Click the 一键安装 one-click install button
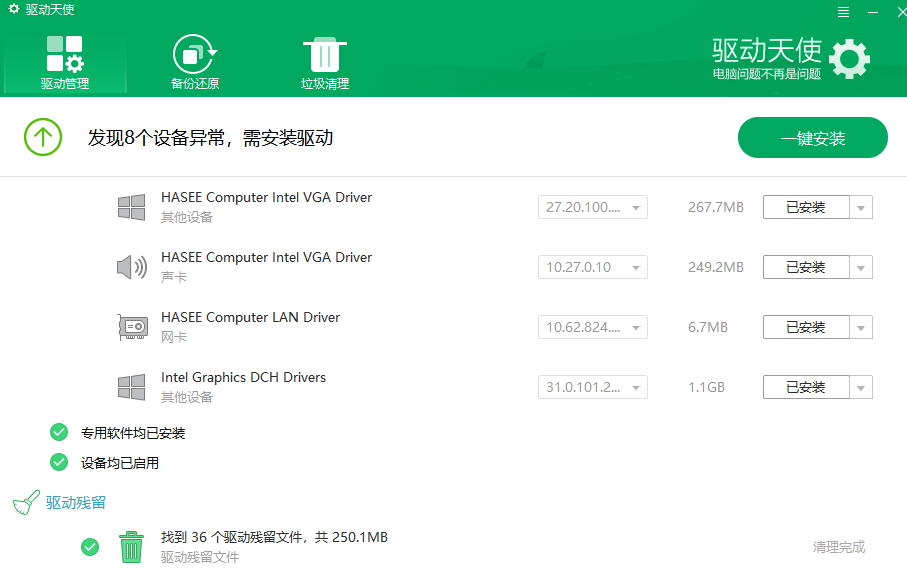This screenshot has height=577, width=907. pyautogui.click(x=813, y=138)
